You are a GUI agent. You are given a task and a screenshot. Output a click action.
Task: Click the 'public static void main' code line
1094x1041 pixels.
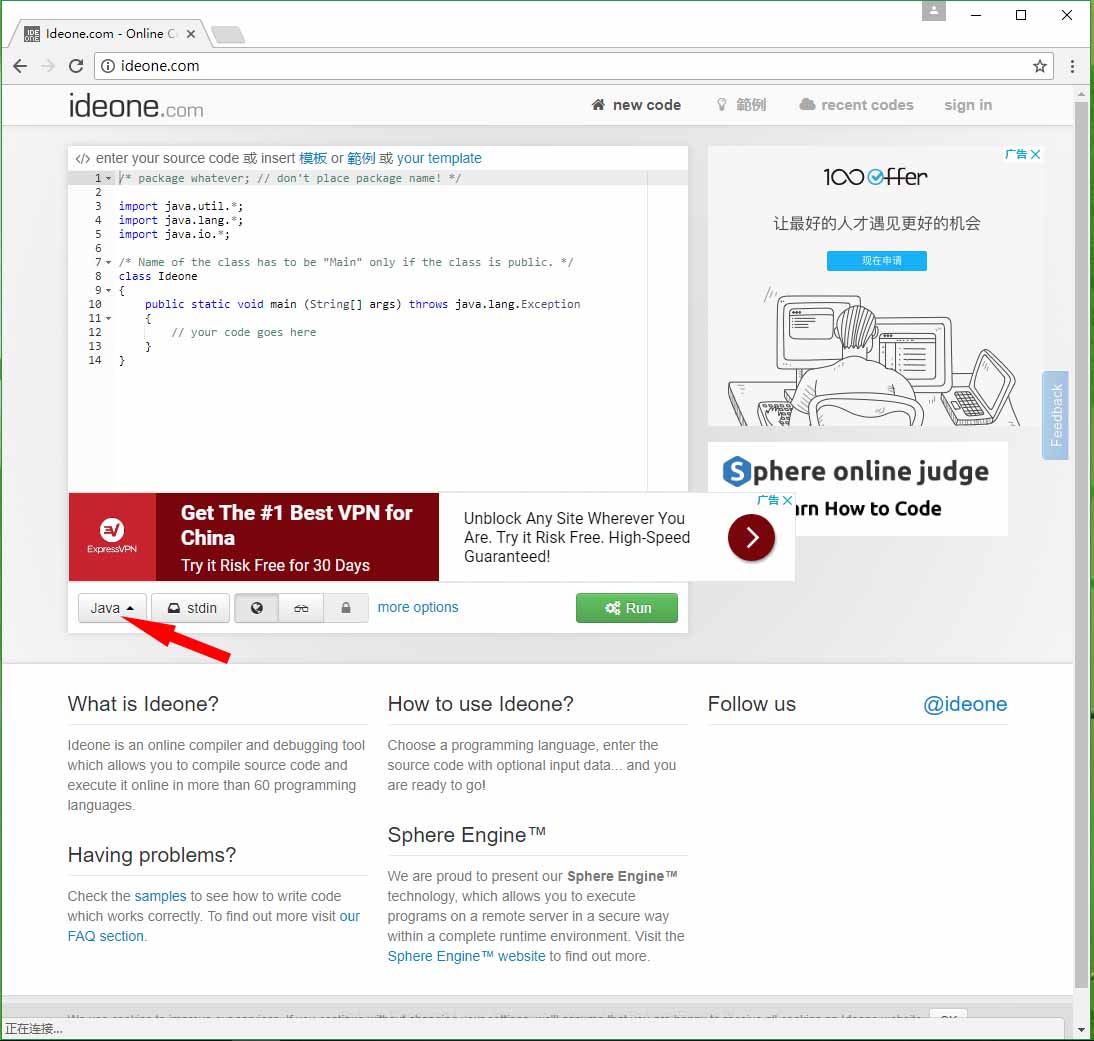tap(362, 304)
